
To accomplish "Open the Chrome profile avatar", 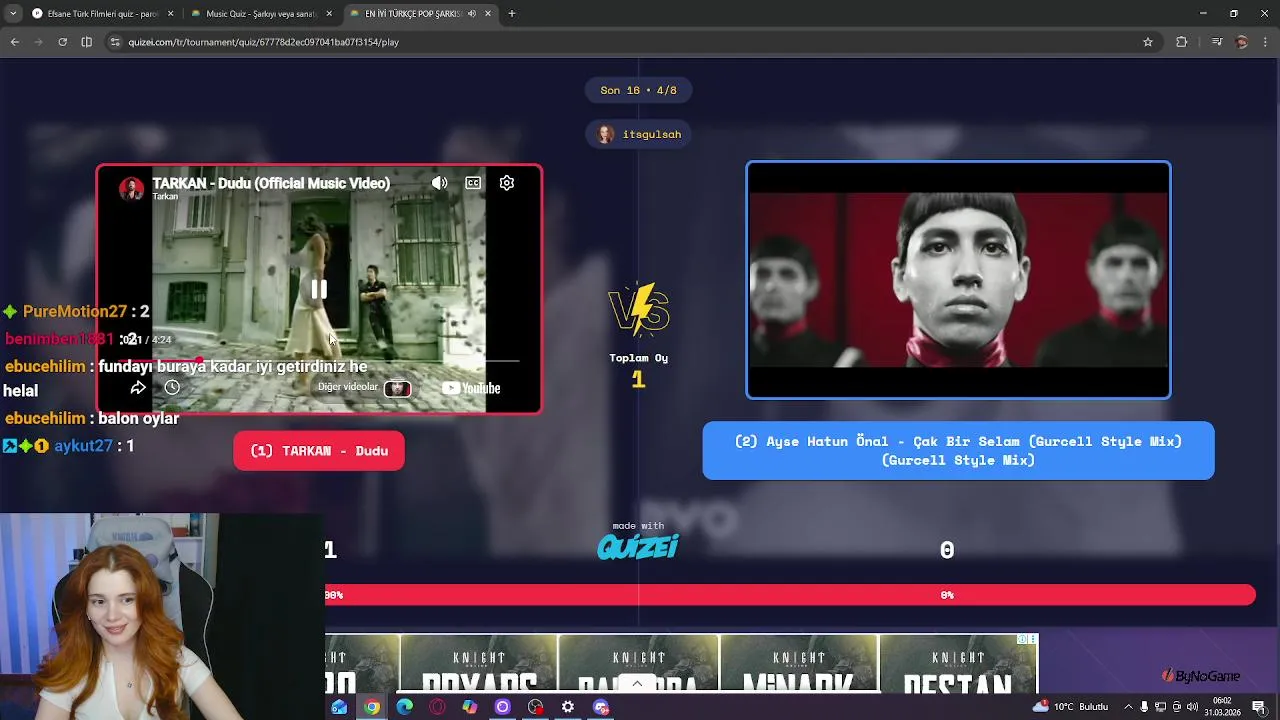I will 1242,42.
